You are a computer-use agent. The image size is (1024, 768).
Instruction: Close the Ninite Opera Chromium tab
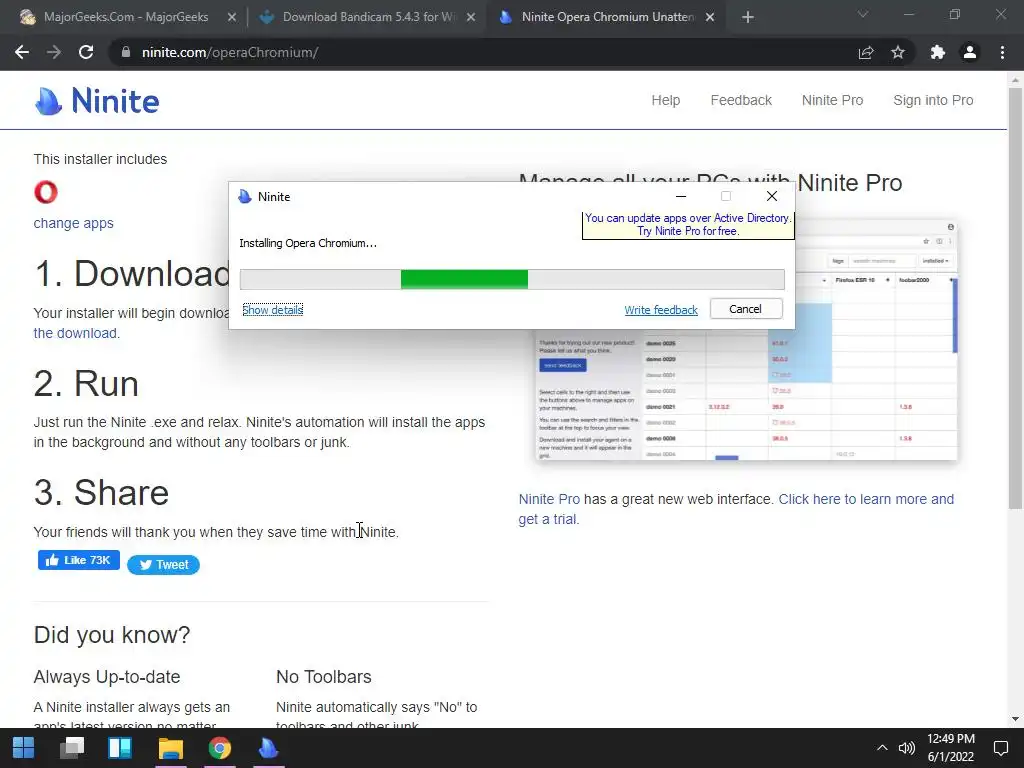[710, 18]
